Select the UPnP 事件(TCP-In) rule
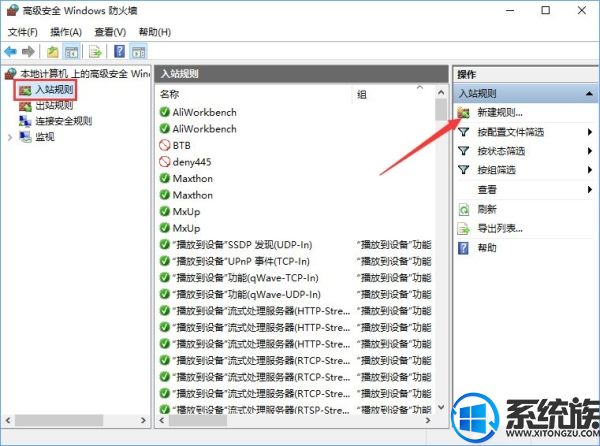The image size is (600, 446). point(241,261)
